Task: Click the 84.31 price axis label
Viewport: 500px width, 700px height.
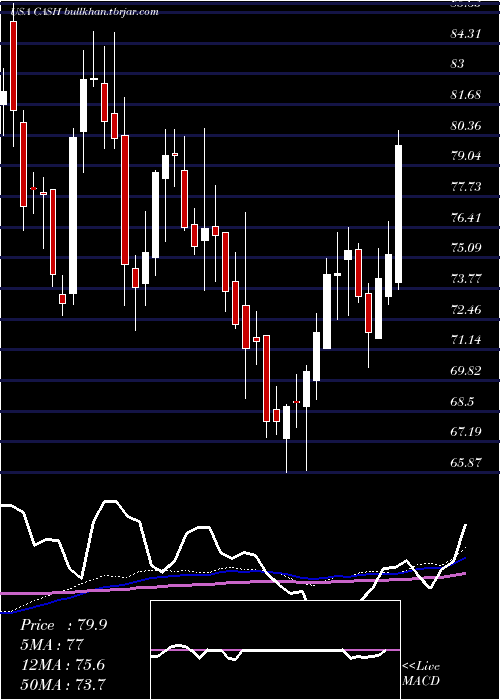Action: coord(466,33)
